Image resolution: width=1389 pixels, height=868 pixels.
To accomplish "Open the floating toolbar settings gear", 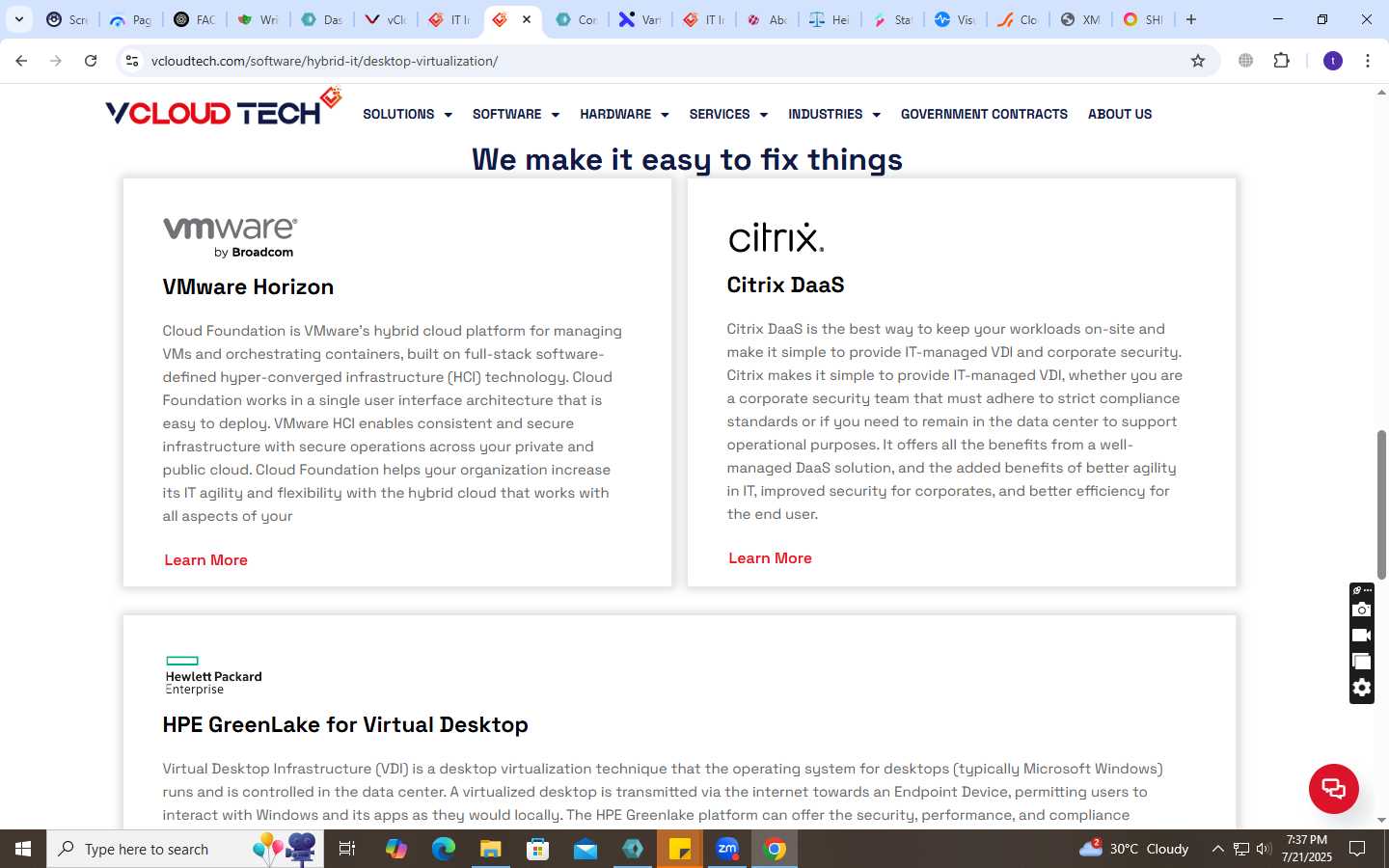I will point(1361,688).
